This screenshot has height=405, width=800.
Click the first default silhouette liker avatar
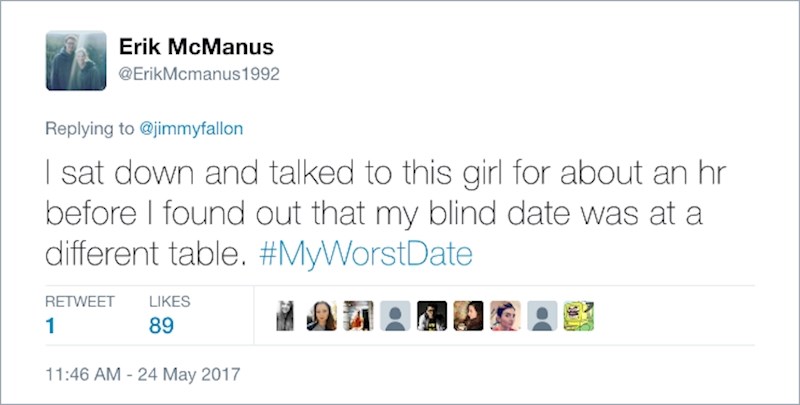pos(395,316)
